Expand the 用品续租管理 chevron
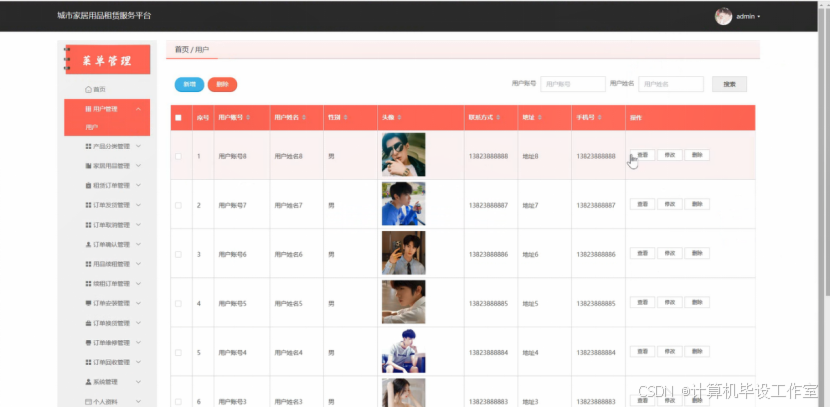 (x=138, y=264)
